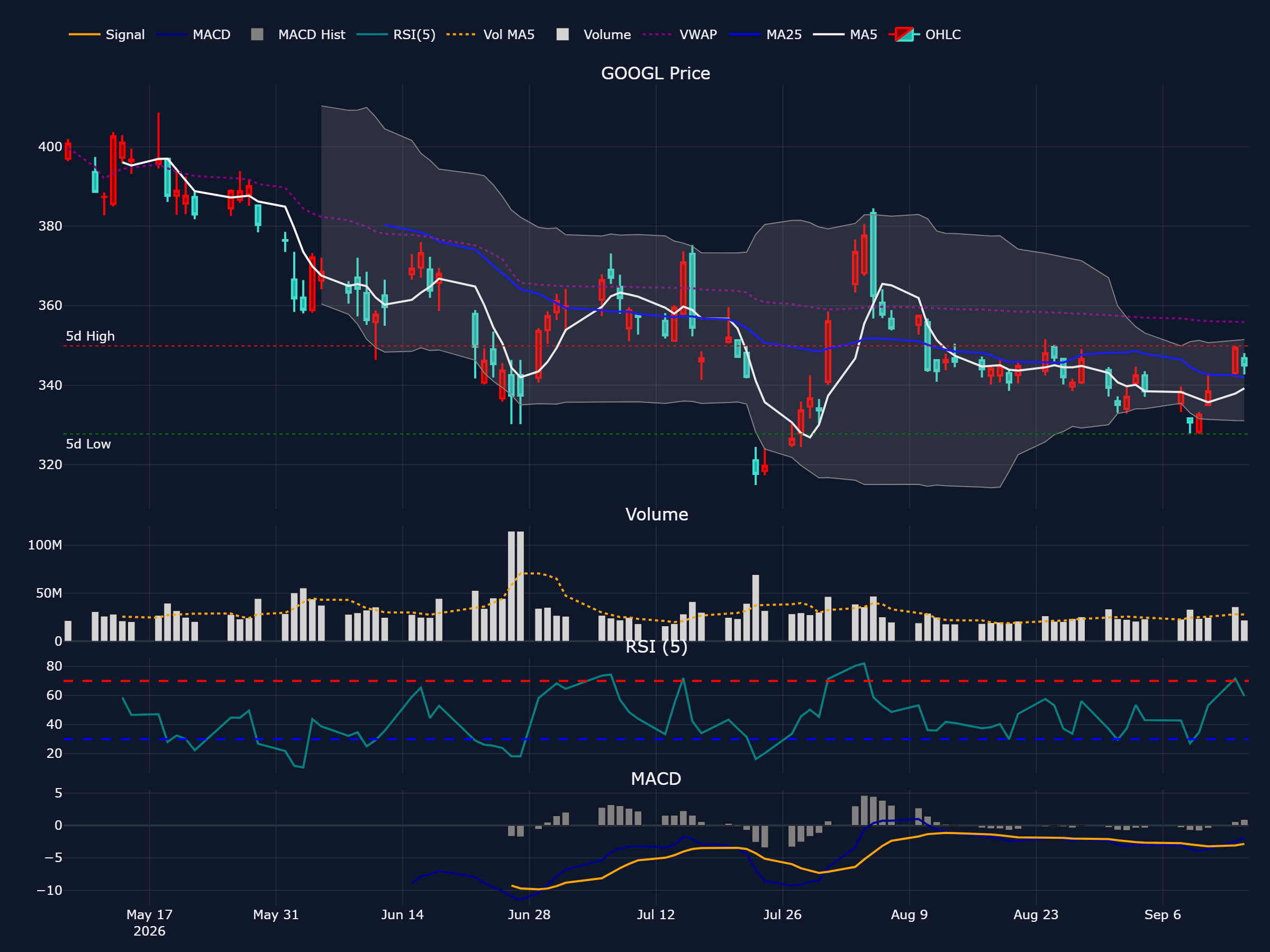Click the MACD subplot title

pyautogui.click(x=656, y=779)
